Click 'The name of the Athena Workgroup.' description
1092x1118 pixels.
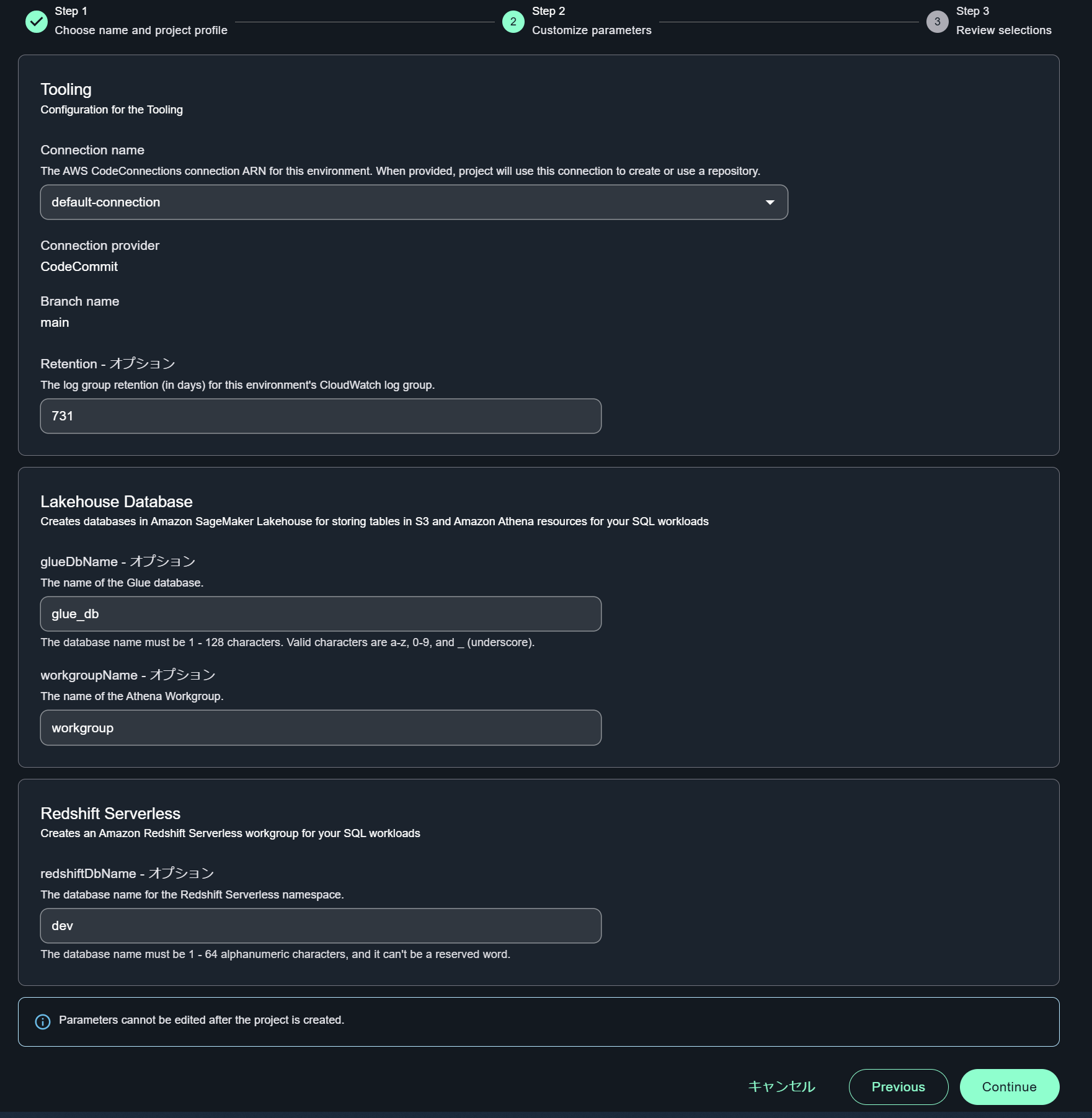132,696
